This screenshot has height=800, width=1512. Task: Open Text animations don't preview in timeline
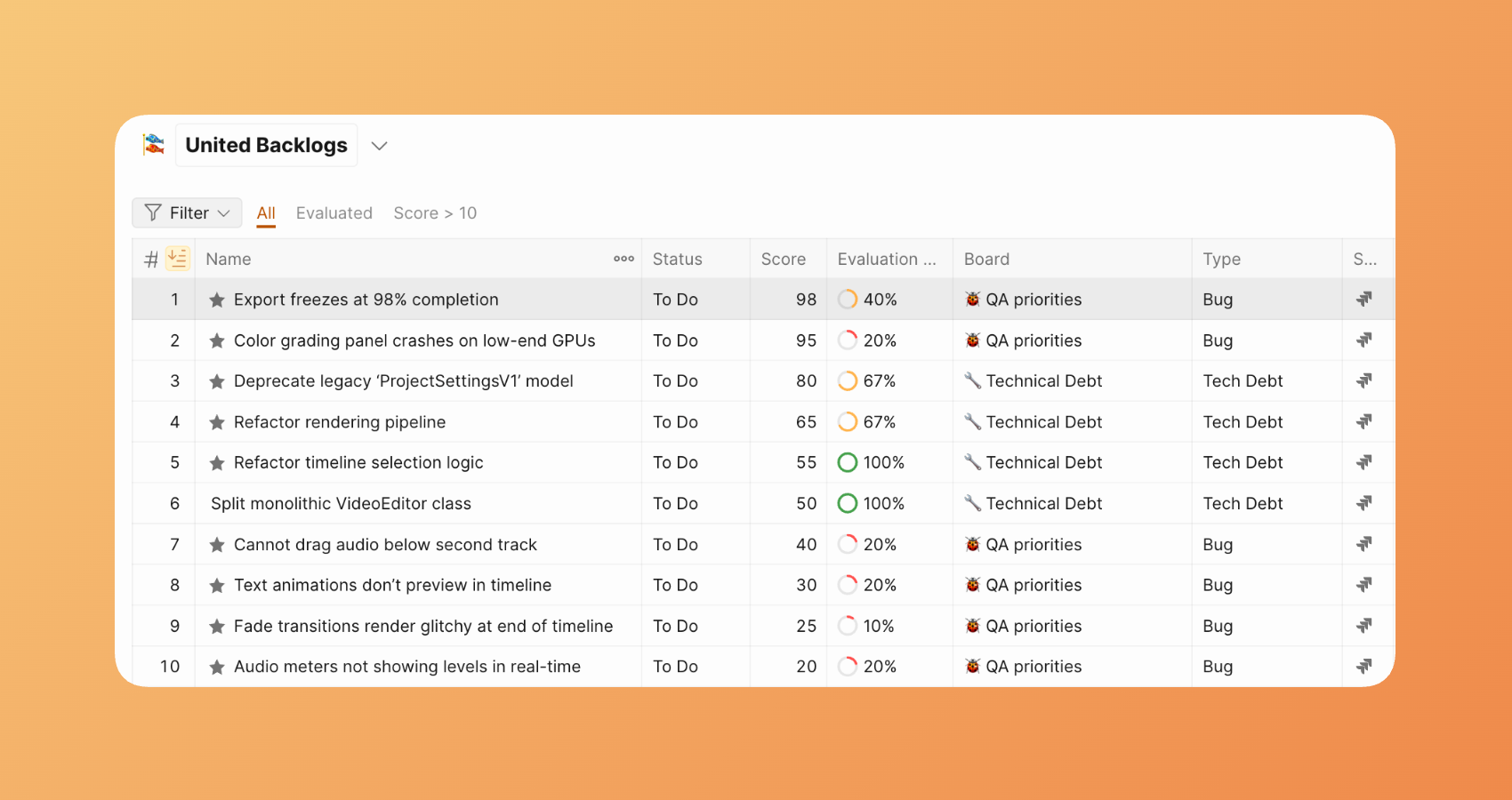point(392,585)
